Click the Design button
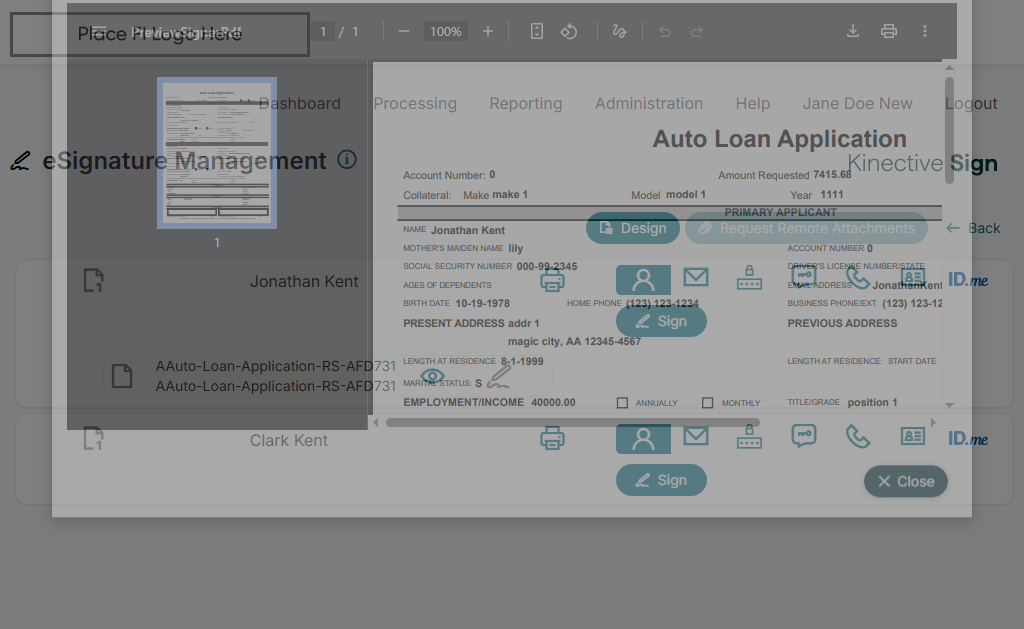Image resolution: width=1024 pixels, height=629 pixels. (633, 228)
